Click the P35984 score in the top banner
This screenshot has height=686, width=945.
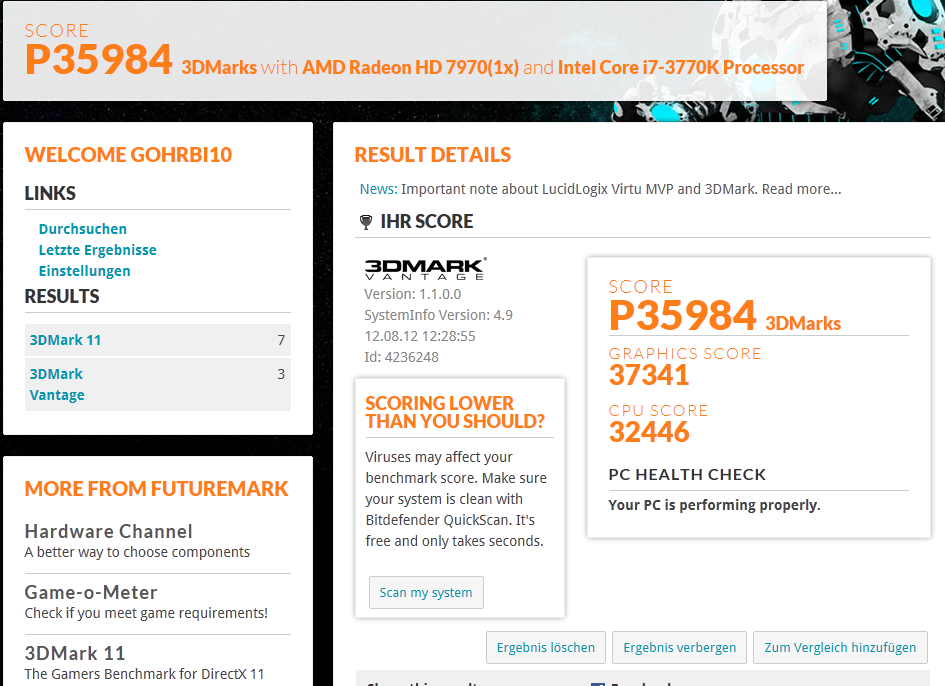pos(99,59)
